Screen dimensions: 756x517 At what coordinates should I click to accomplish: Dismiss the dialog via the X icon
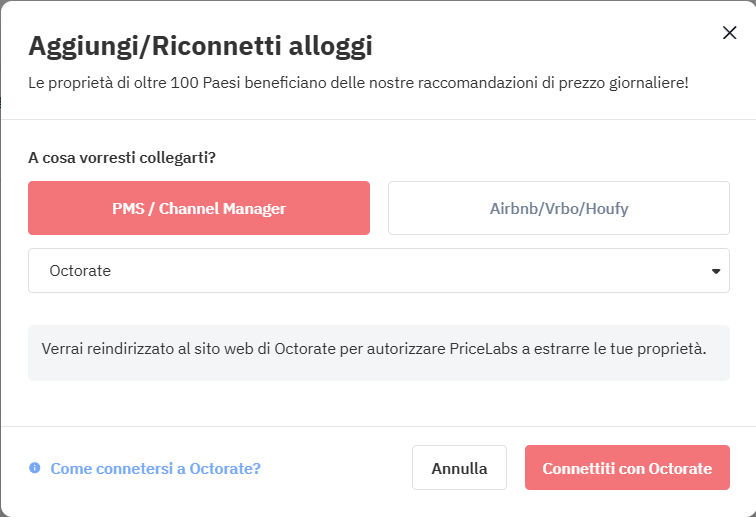tap(729, 33)
